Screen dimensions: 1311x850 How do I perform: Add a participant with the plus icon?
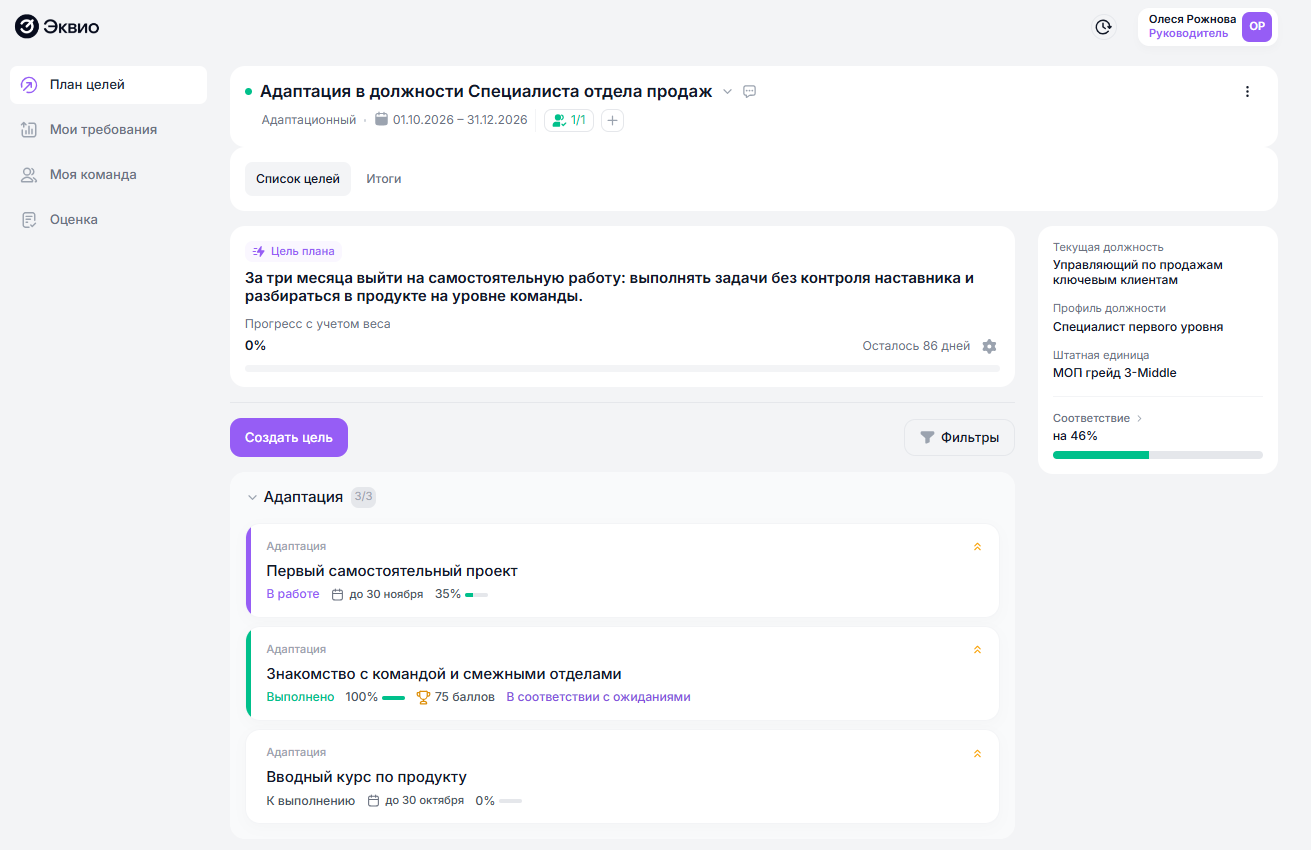pyautogui.click(x=612, y=120)
